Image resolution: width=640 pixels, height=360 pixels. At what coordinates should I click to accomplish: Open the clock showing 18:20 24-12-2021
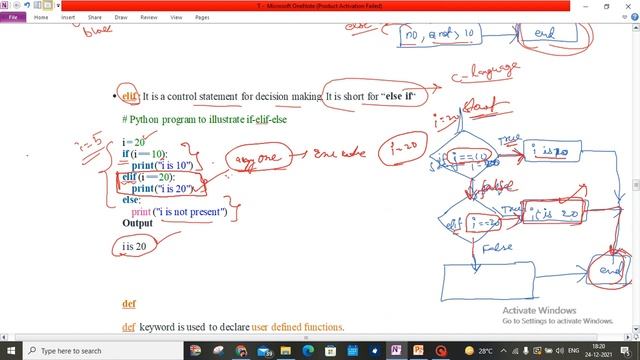tap(598, 351)
